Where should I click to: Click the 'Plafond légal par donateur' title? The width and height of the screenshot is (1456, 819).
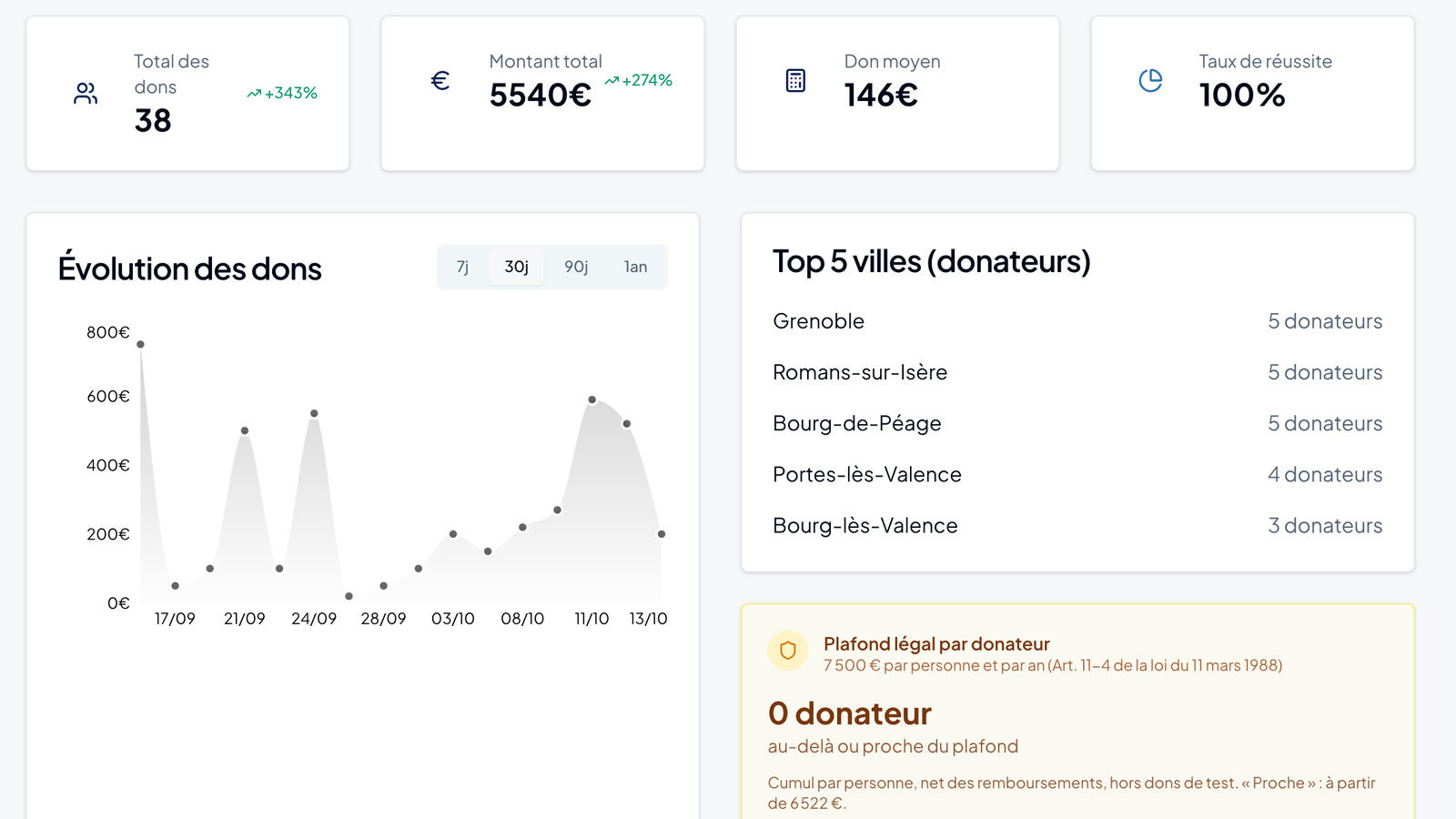[x=936, y=643]
